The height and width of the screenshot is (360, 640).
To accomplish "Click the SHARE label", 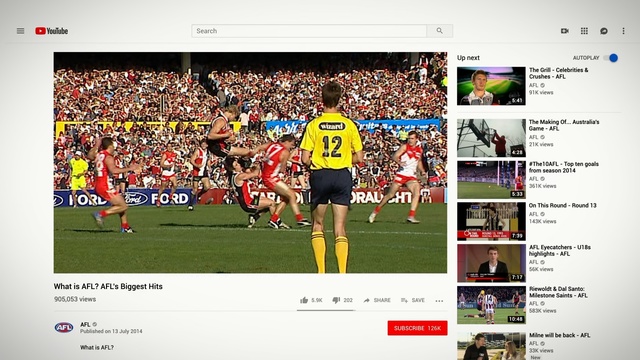I will coord(382,300).
